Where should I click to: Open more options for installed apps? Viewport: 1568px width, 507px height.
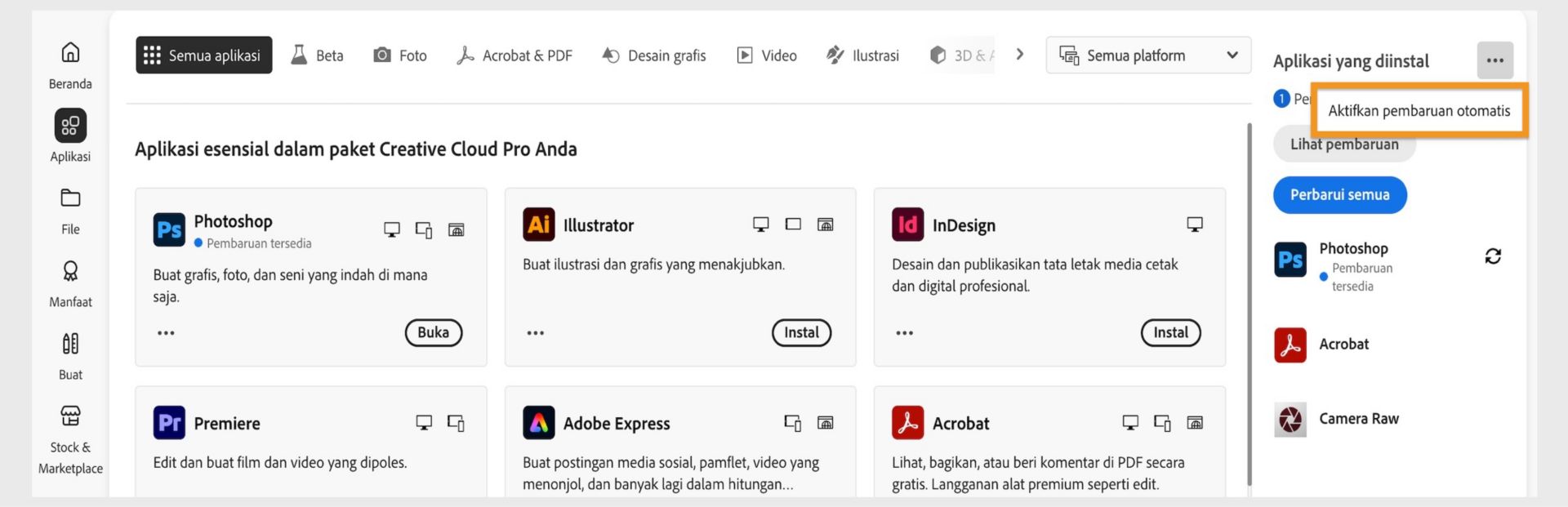[1494, 60]
